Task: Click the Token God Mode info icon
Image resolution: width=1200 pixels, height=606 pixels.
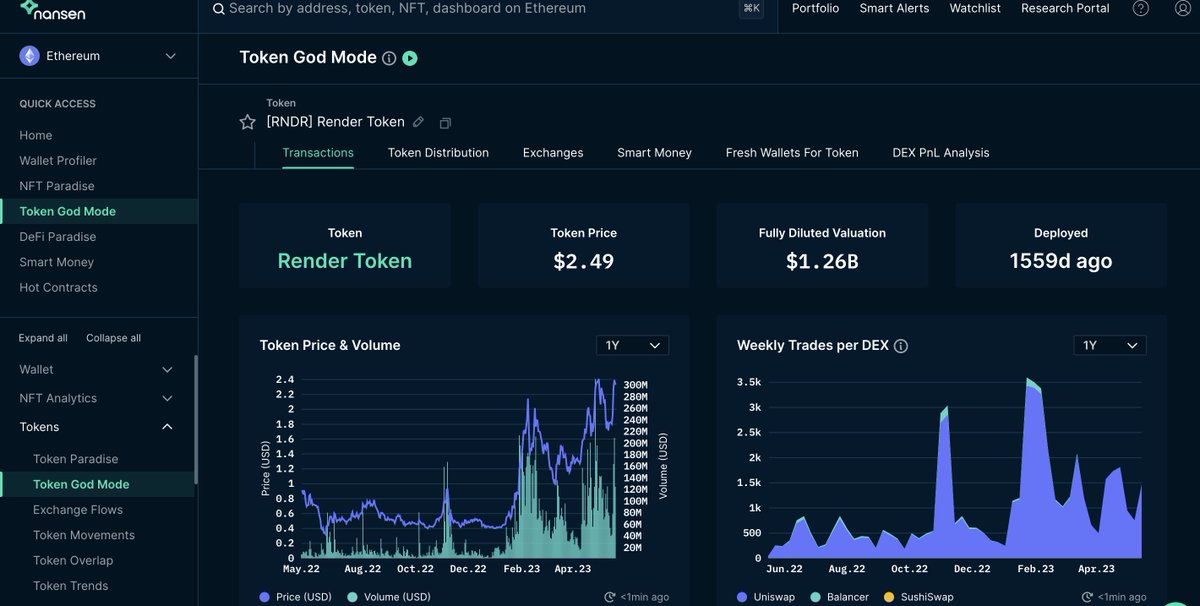Action: 389,58
